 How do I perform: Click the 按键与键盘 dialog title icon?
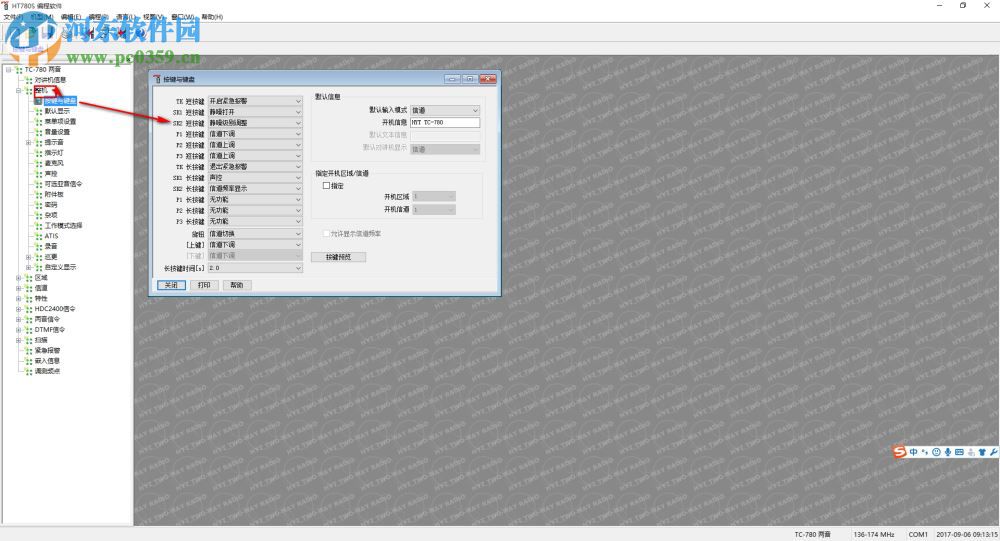[157, 79]
